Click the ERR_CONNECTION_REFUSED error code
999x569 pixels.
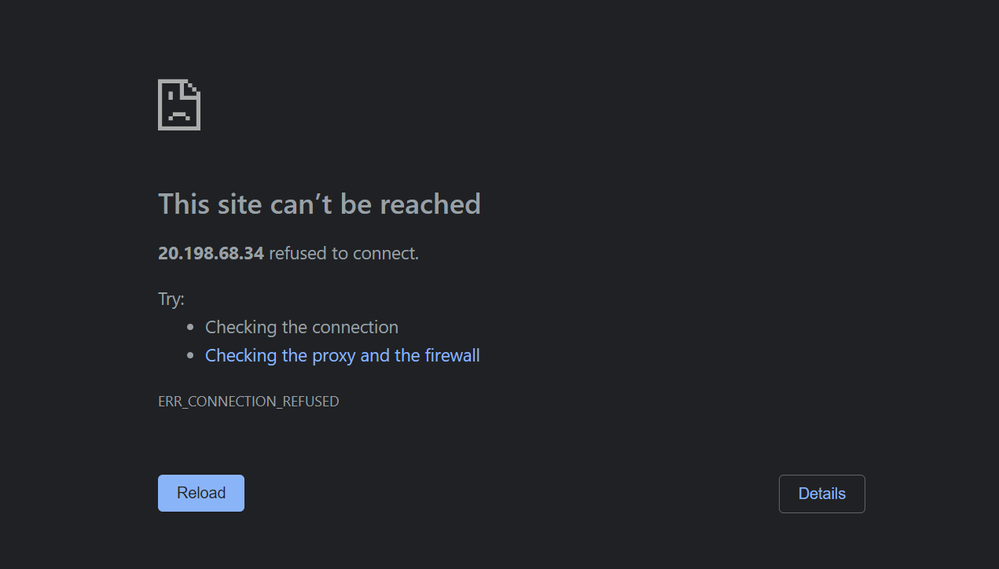tap(248, 402)
